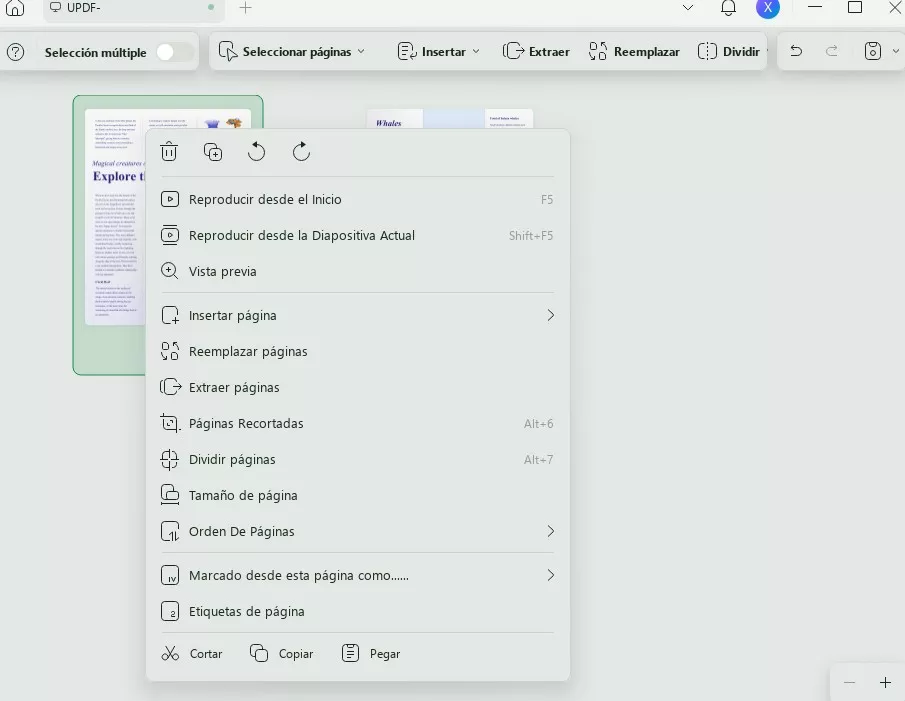Viewport: 905px width, 701px height.
Task: Select Dividir páginas menu entry
Action: 357,459
